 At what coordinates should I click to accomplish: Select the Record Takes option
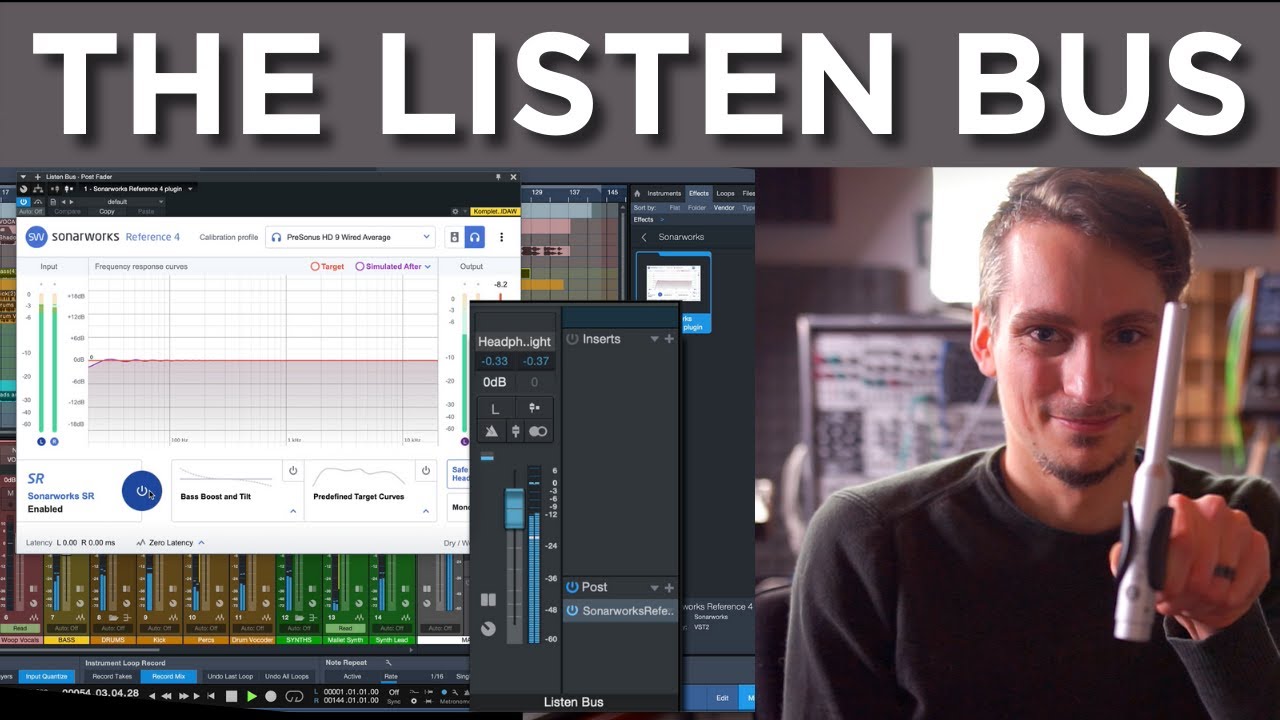point(110,676)
